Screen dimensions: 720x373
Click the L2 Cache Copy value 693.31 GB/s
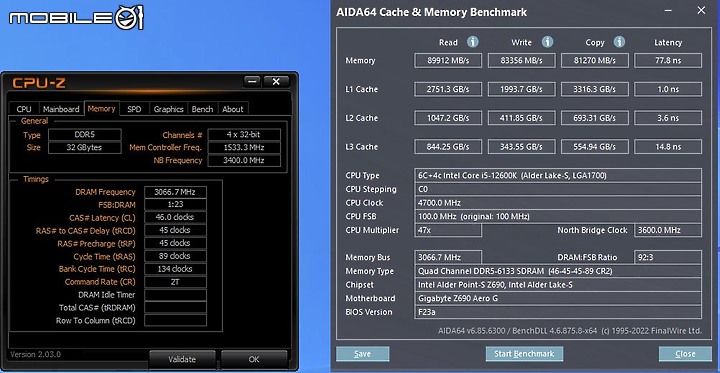tap(595, 118)
